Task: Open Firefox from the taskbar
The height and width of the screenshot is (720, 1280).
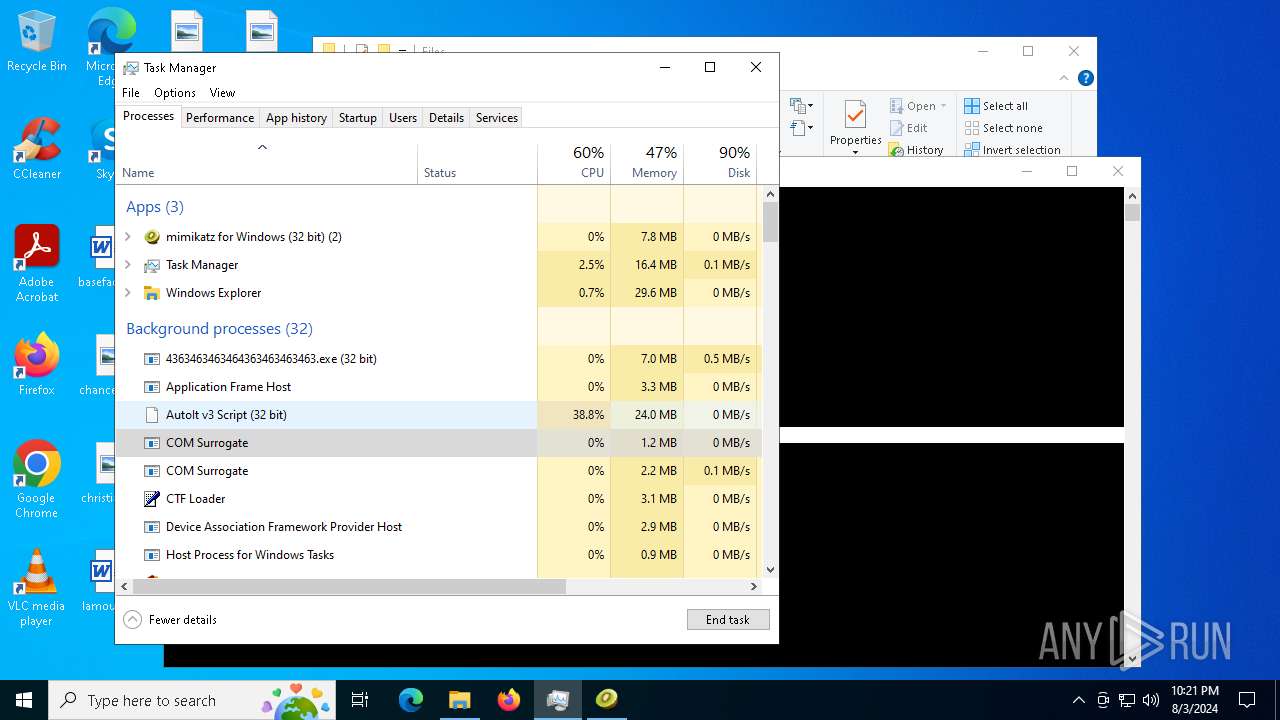Action: click(x=508, y=700)
